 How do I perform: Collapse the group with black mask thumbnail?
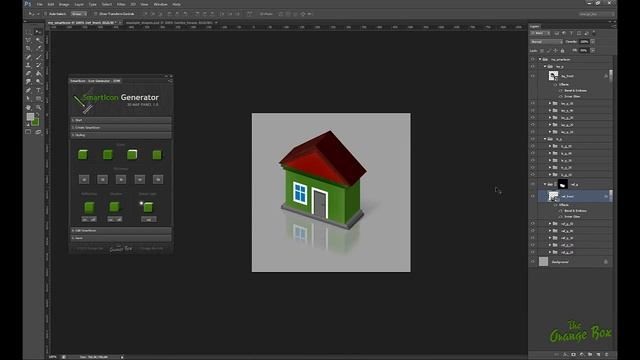coord(545,184)
